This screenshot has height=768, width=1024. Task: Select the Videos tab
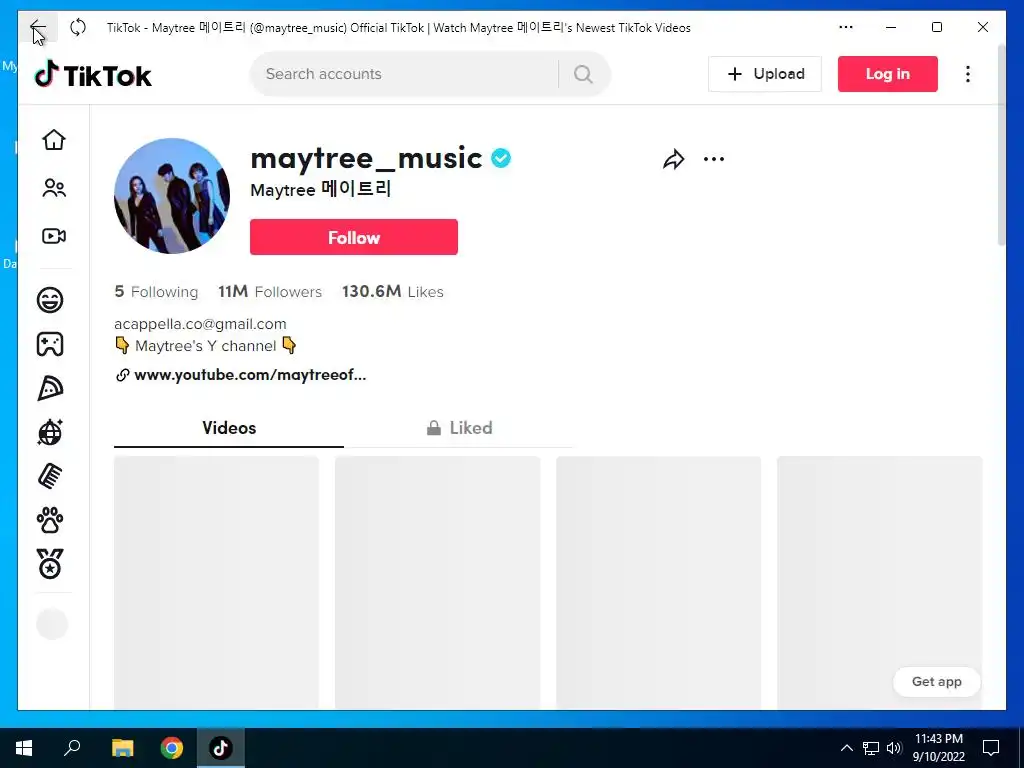tap(229, 428)
